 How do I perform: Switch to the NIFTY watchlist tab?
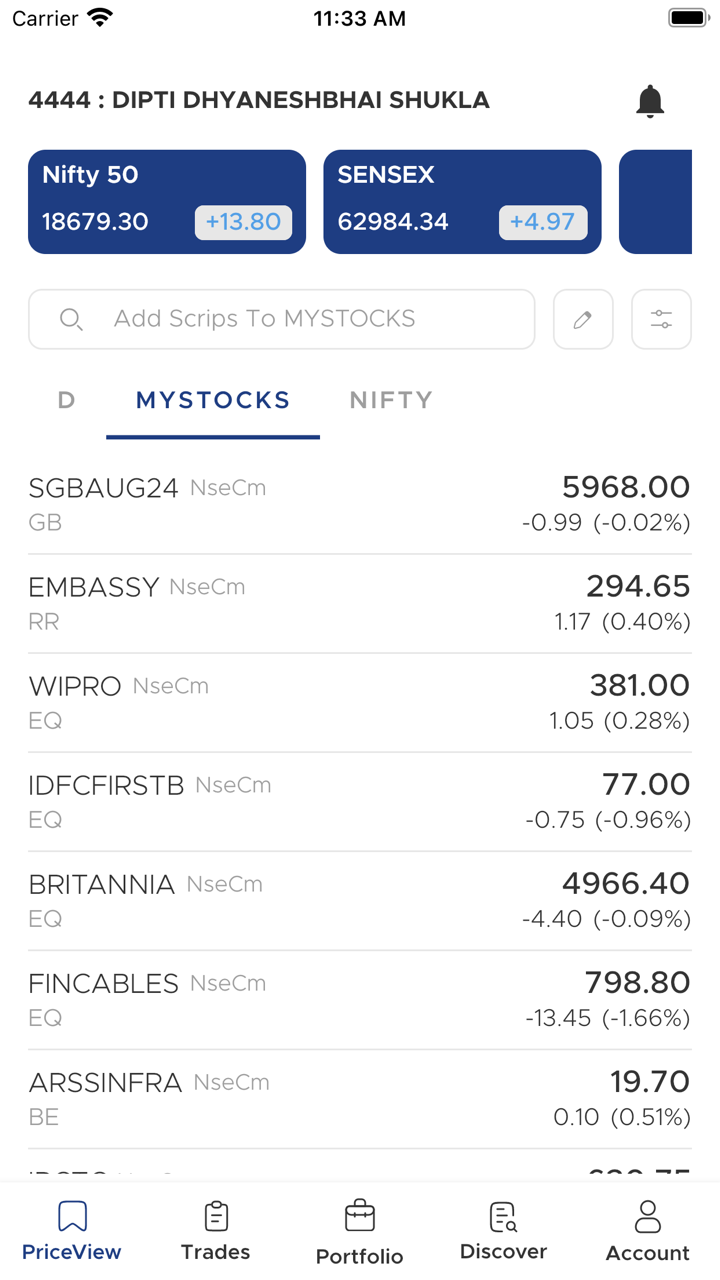click(391, 401)
